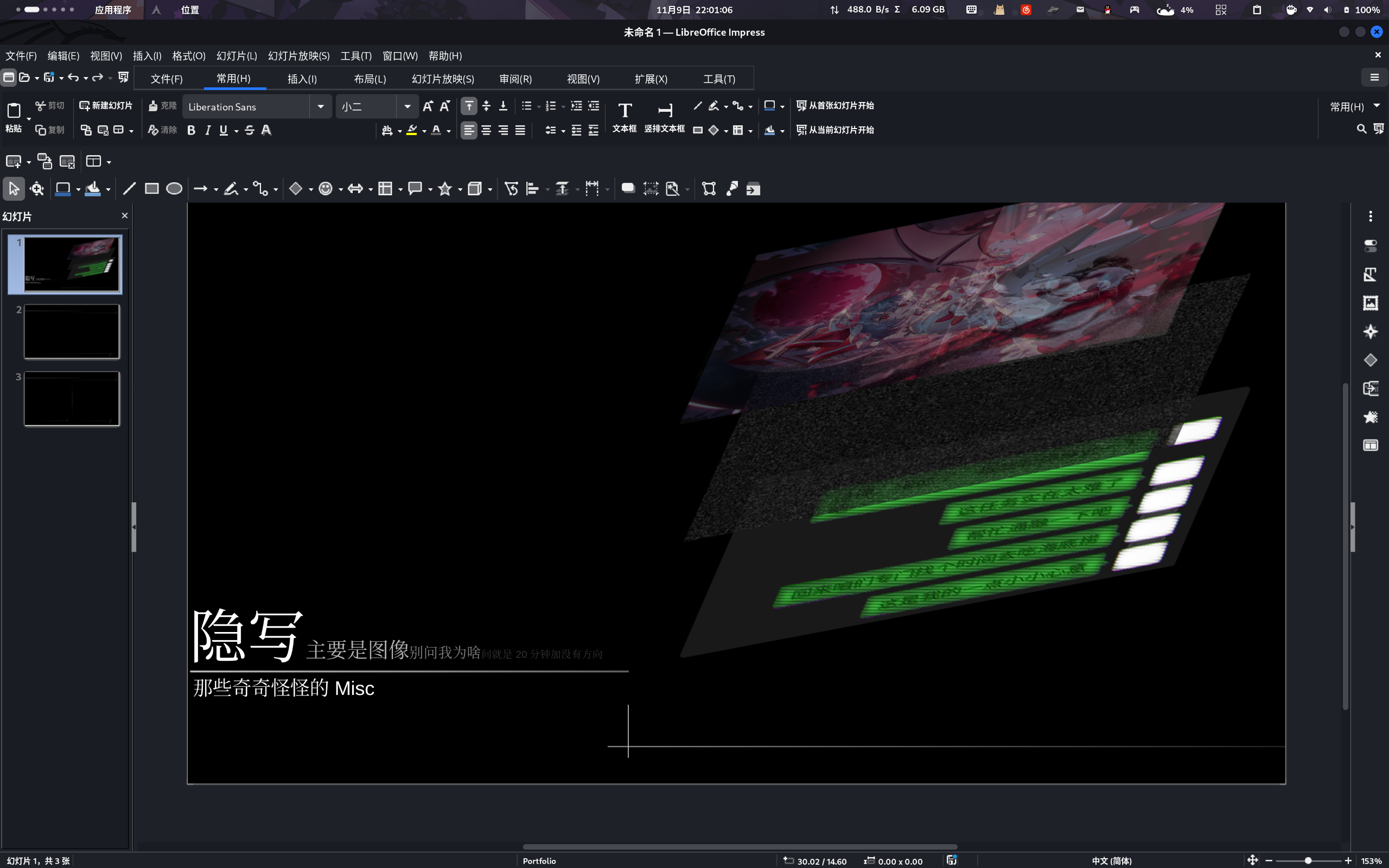Image resolution: width=1389 pixels, height=868 pixels.
Task: Pick the Insert Line tool
Action: click(x=129, y=189)
